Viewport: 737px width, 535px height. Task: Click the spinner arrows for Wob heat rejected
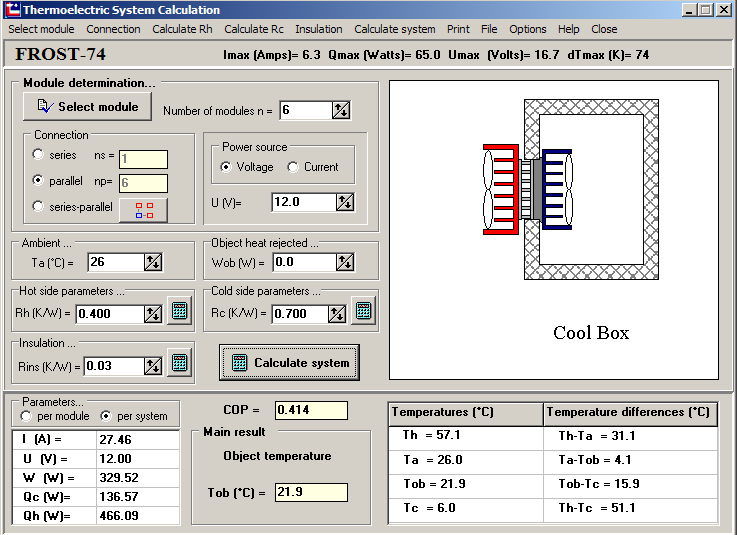[345, 263]
